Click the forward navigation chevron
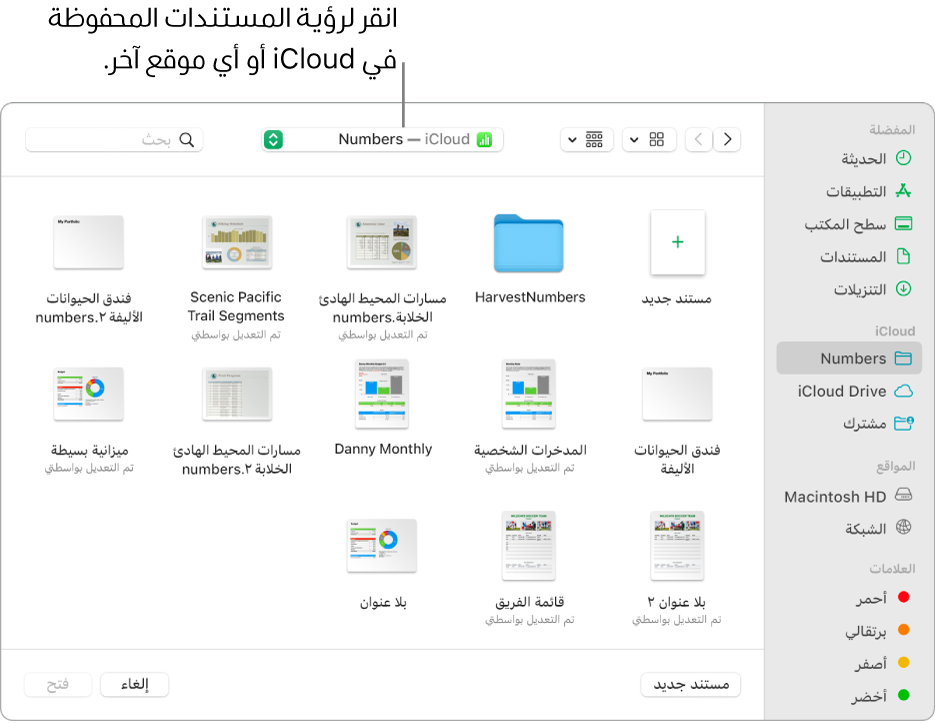 click(727, 140)
